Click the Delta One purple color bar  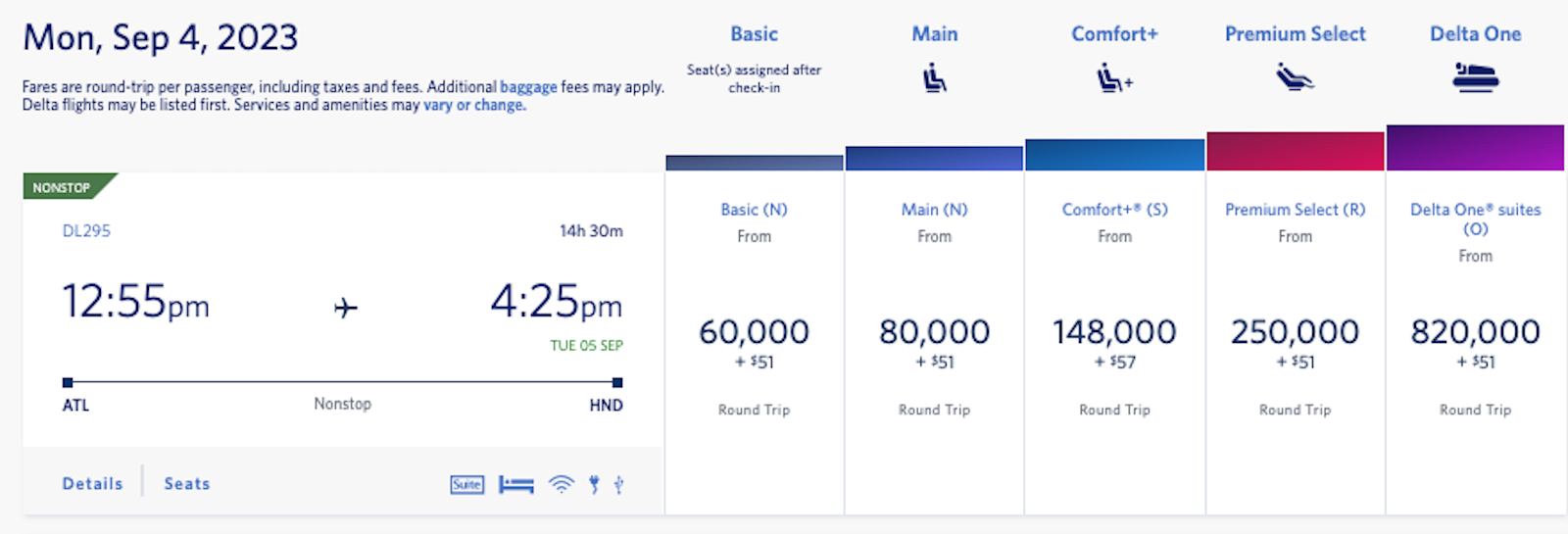coord(1475,148)
